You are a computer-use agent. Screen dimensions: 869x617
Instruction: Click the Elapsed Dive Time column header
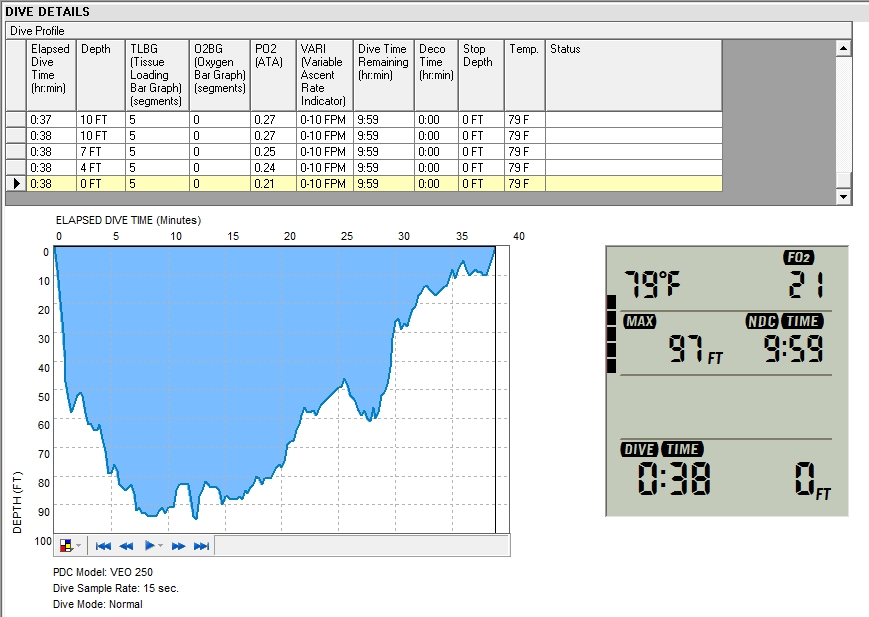52,75
